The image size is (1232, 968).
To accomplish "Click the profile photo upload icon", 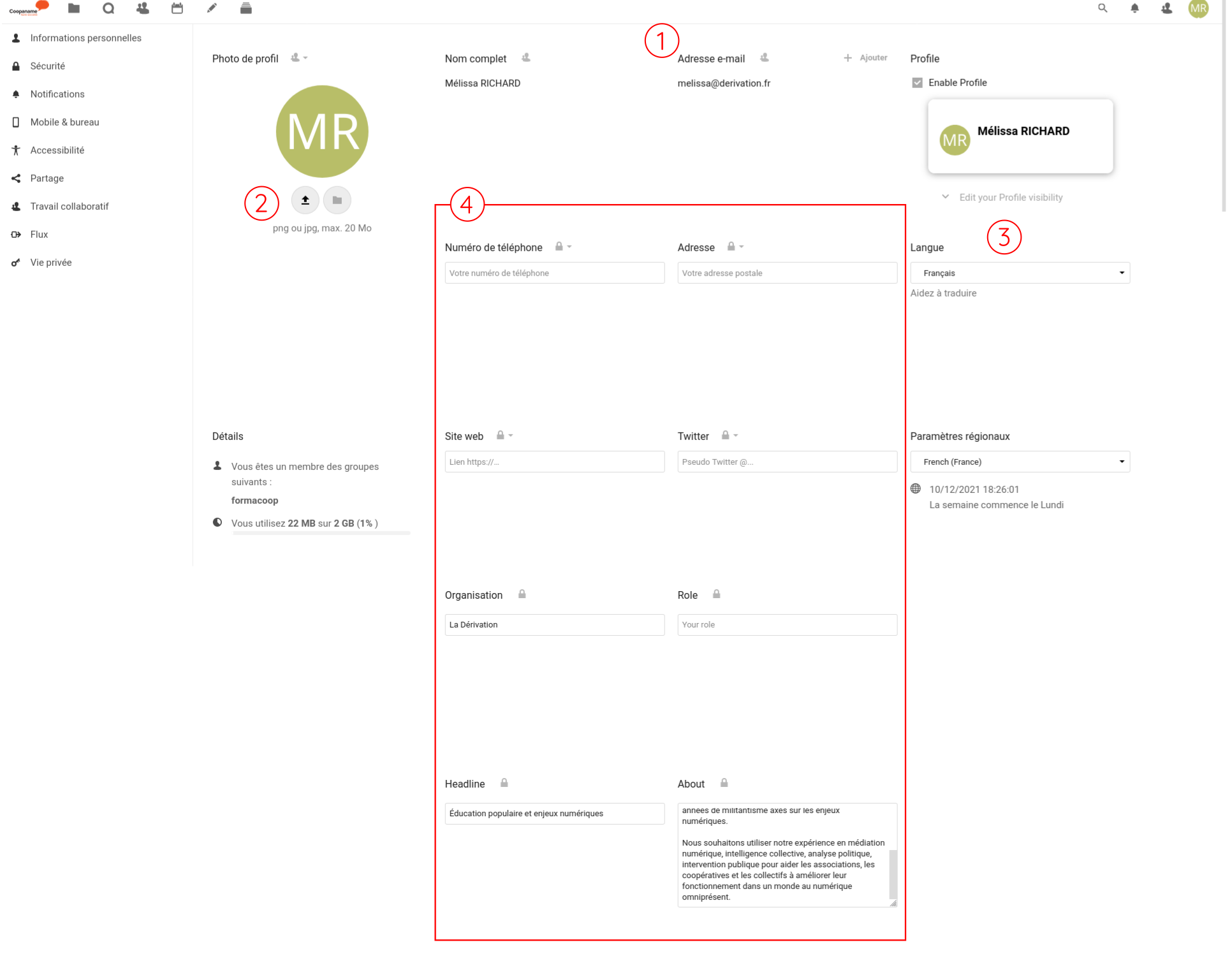I will 305,200.
